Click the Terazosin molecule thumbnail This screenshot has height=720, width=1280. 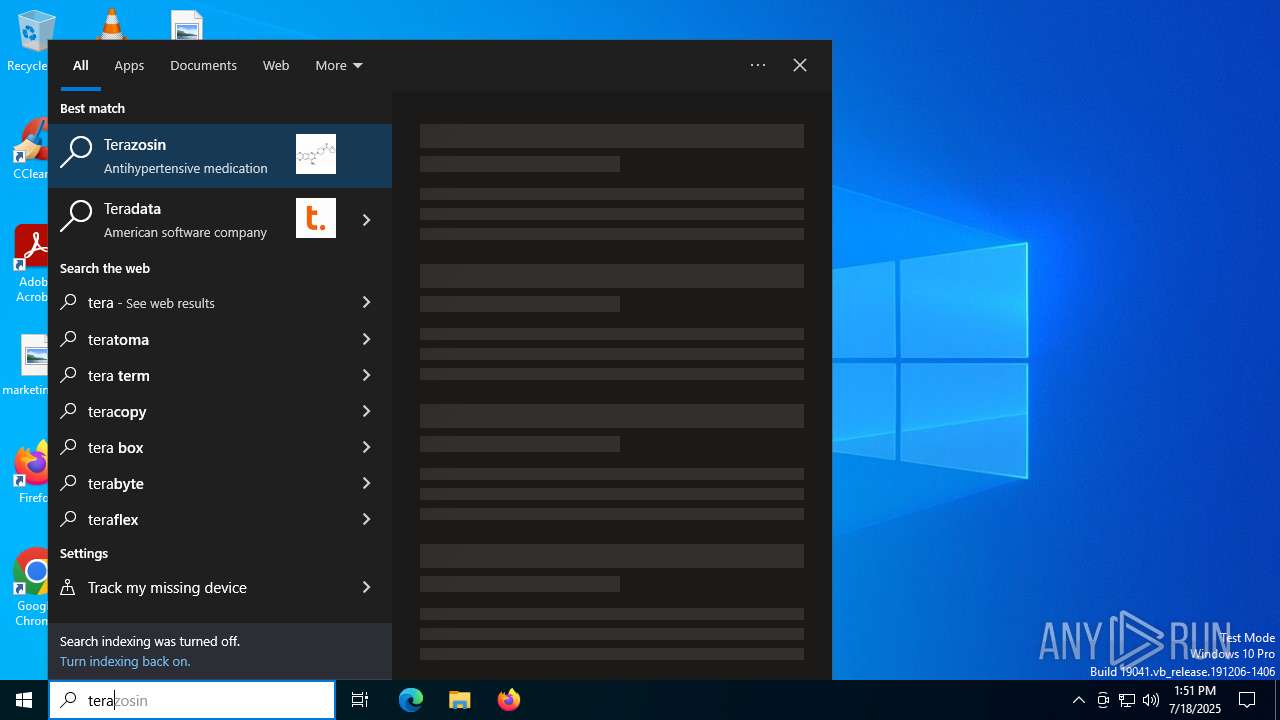(316, 154)
